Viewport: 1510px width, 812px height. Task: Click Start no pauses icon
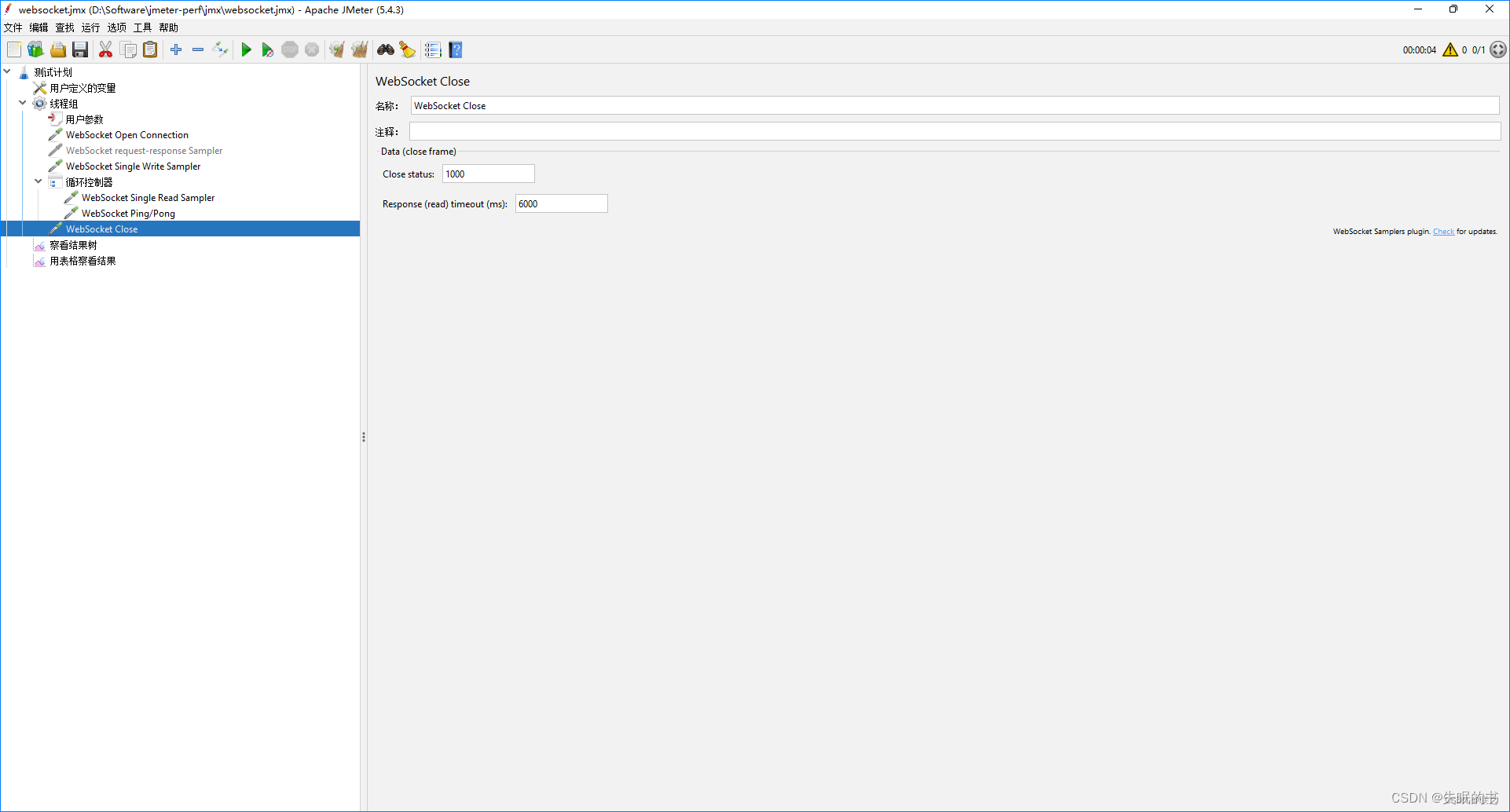[x=267, y=50]
